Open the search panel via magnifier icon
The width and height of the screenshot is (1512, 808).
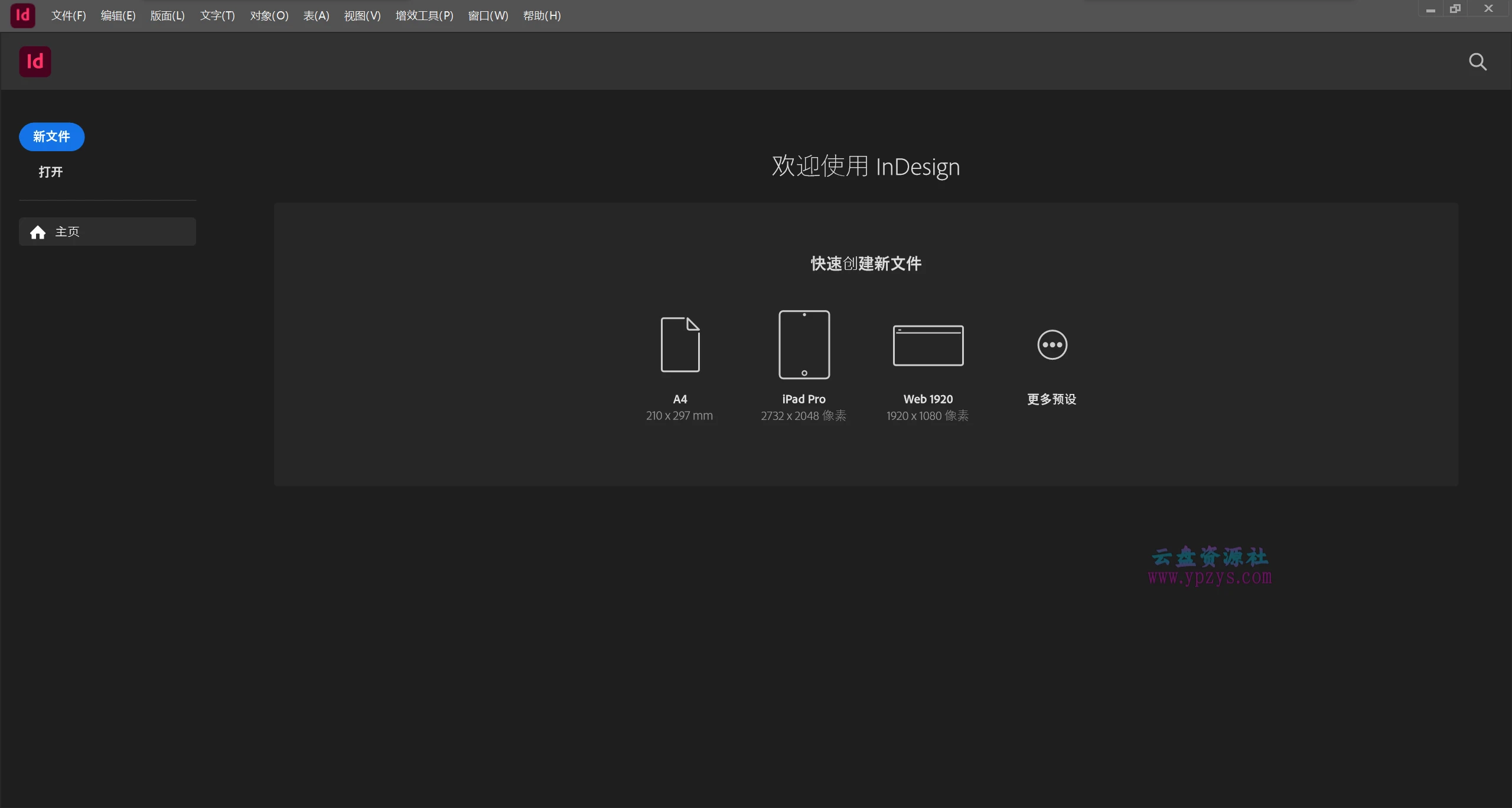point(1478,61)
